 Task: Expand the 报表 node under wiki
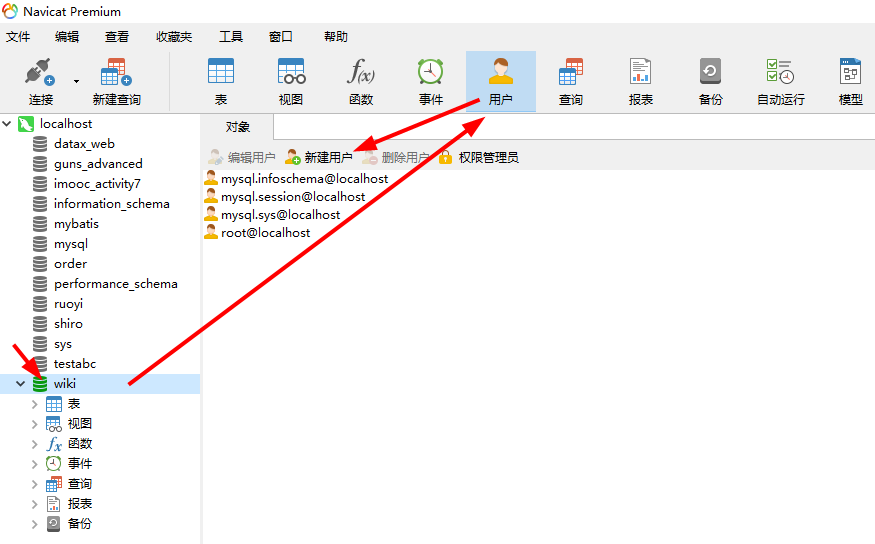tap(35, 504)
